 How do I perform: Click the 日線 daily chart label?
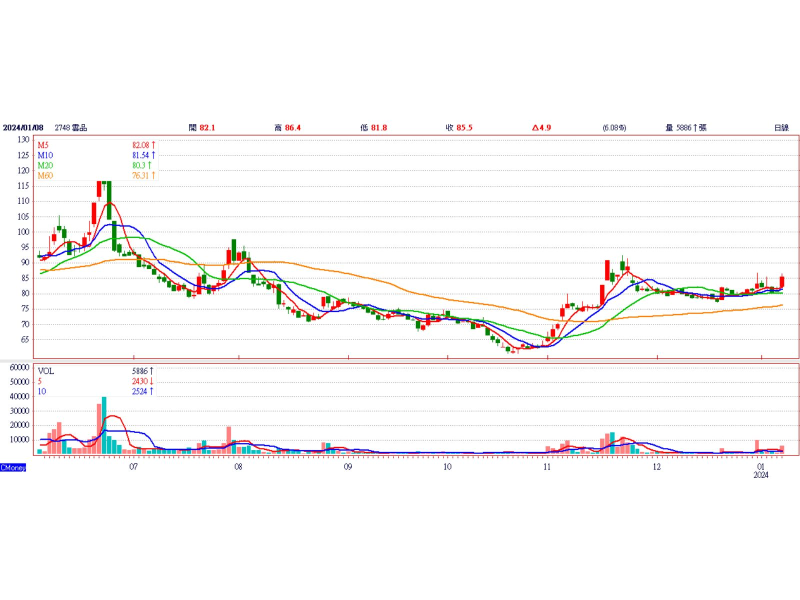[781, 128]
